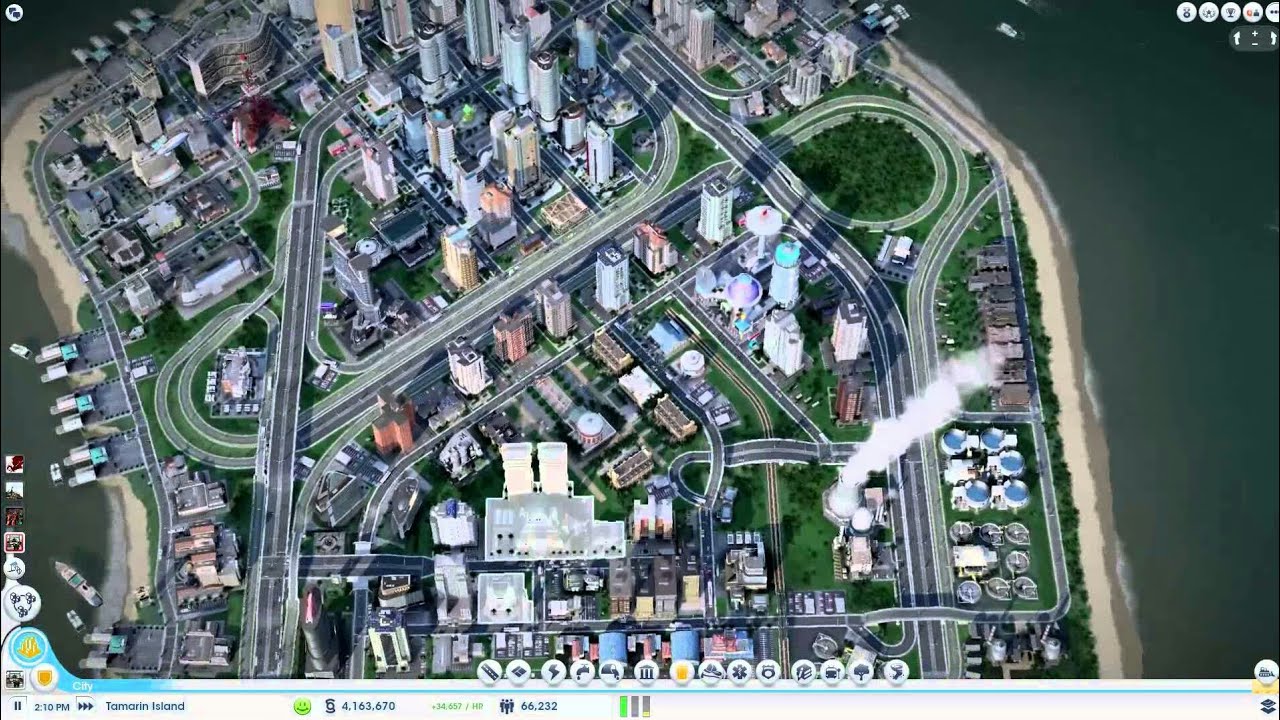Open the Zones menu icon

518,672
